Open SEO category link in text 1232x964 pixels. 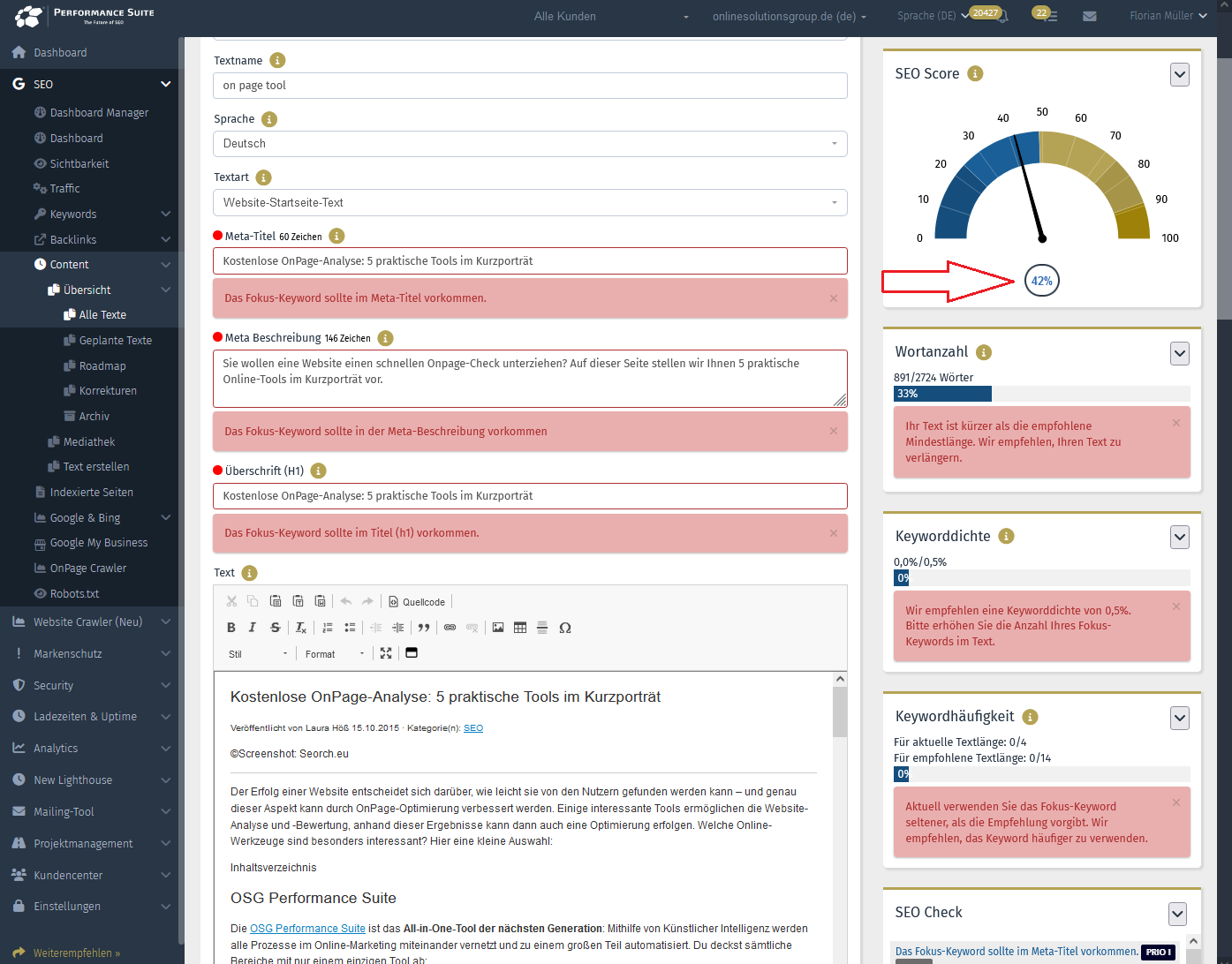pyautogui.click(x=473, y=728)
